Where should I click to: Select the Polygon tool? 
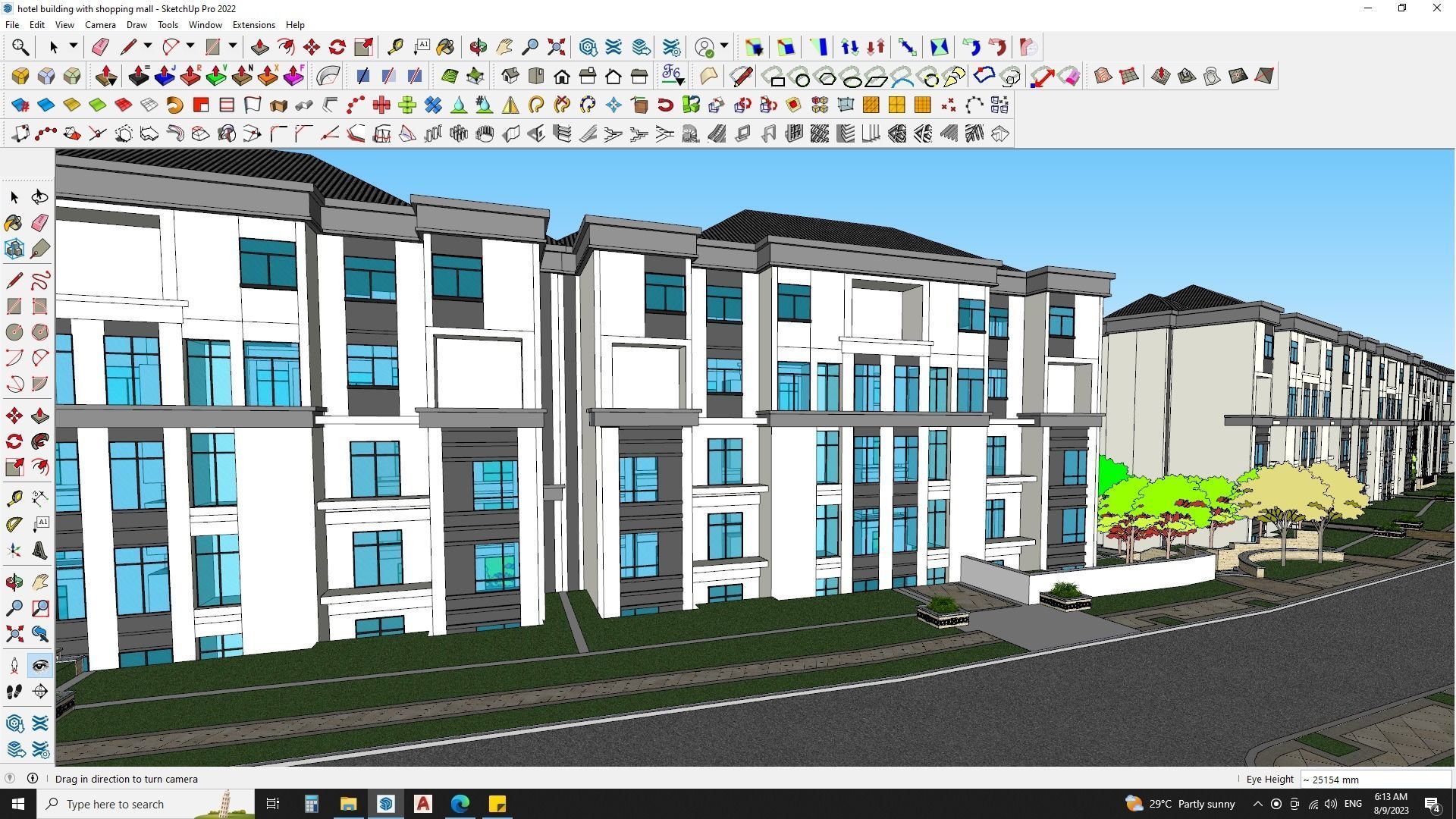pyautogui.click(x=40, y=332)
